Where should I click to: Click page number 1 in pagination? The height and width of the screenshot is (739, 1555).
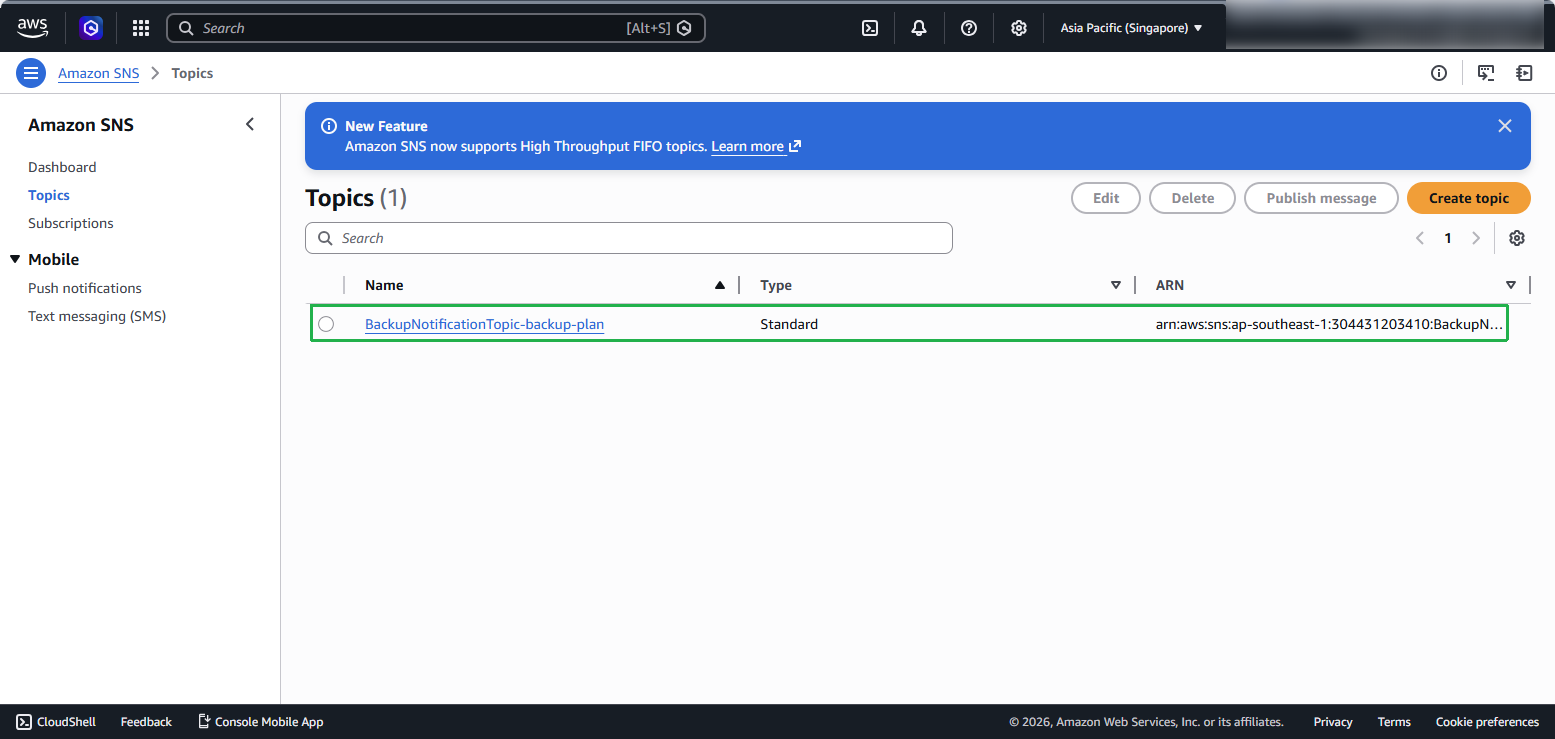click(x=1448, y=238)
